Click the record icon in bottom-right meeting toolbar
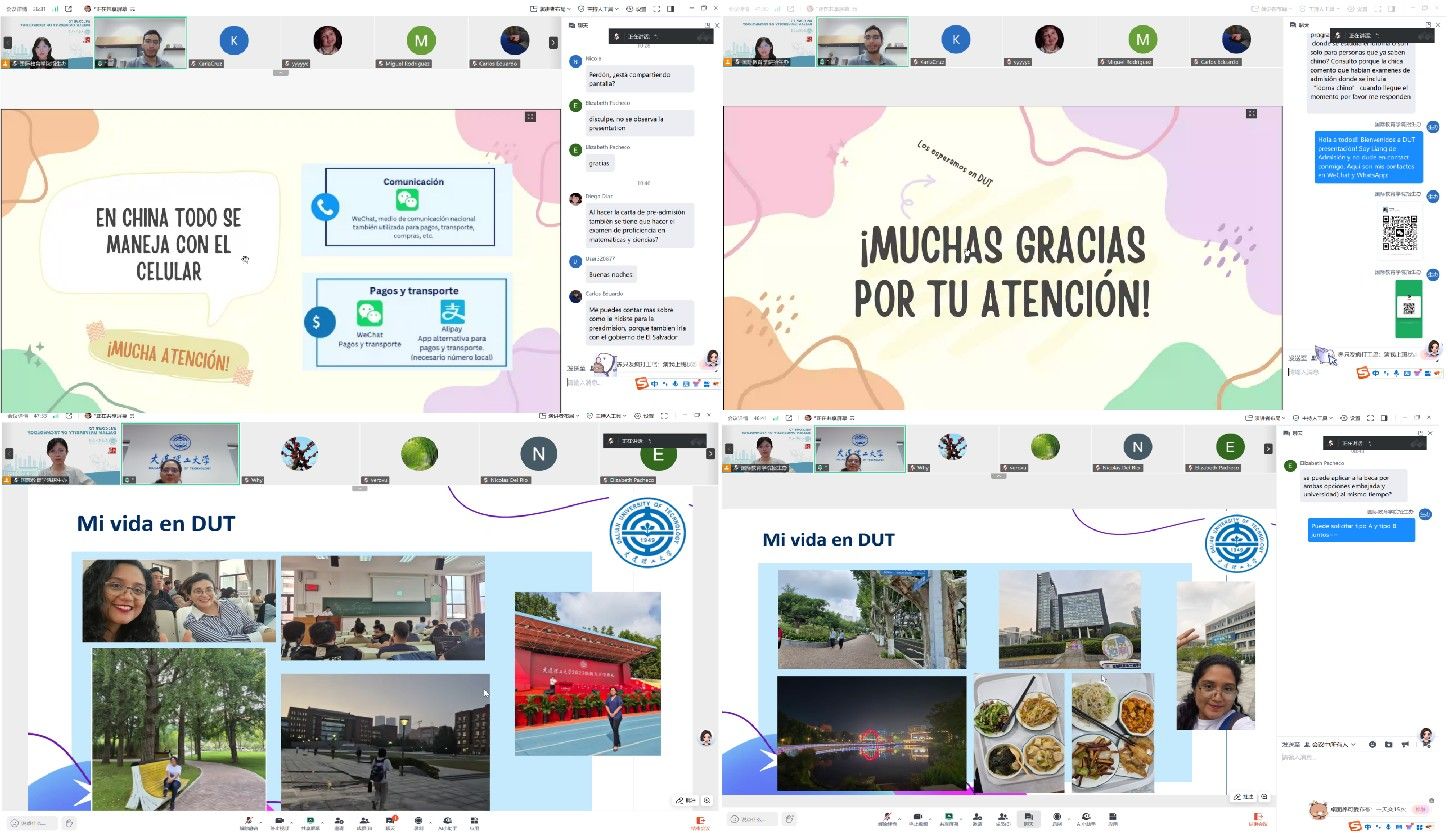The height and width of the screenshot is (837, 1448). click(1057, 819)
